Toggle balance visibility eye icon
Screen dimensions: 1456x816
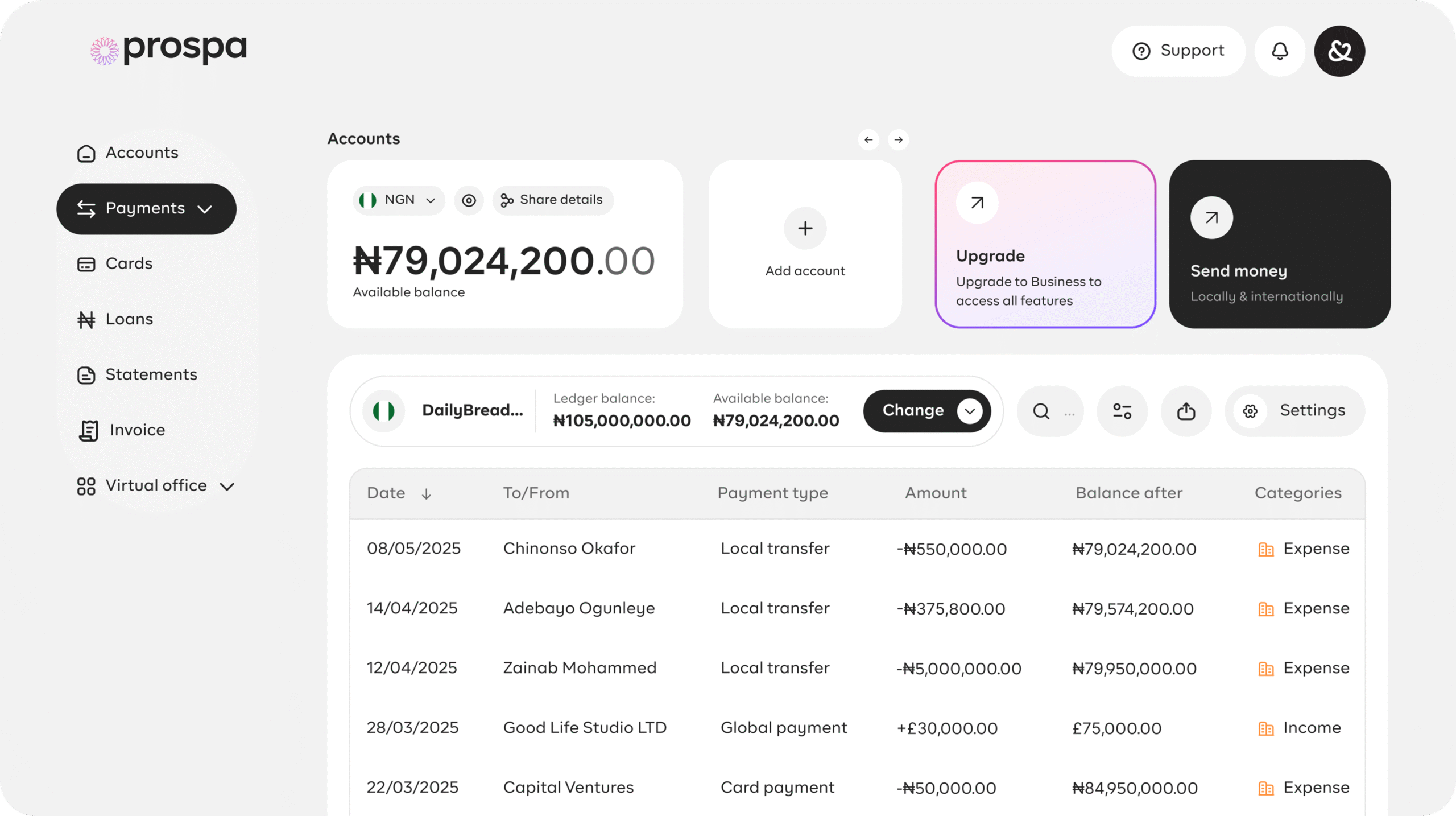pos(469,200)
